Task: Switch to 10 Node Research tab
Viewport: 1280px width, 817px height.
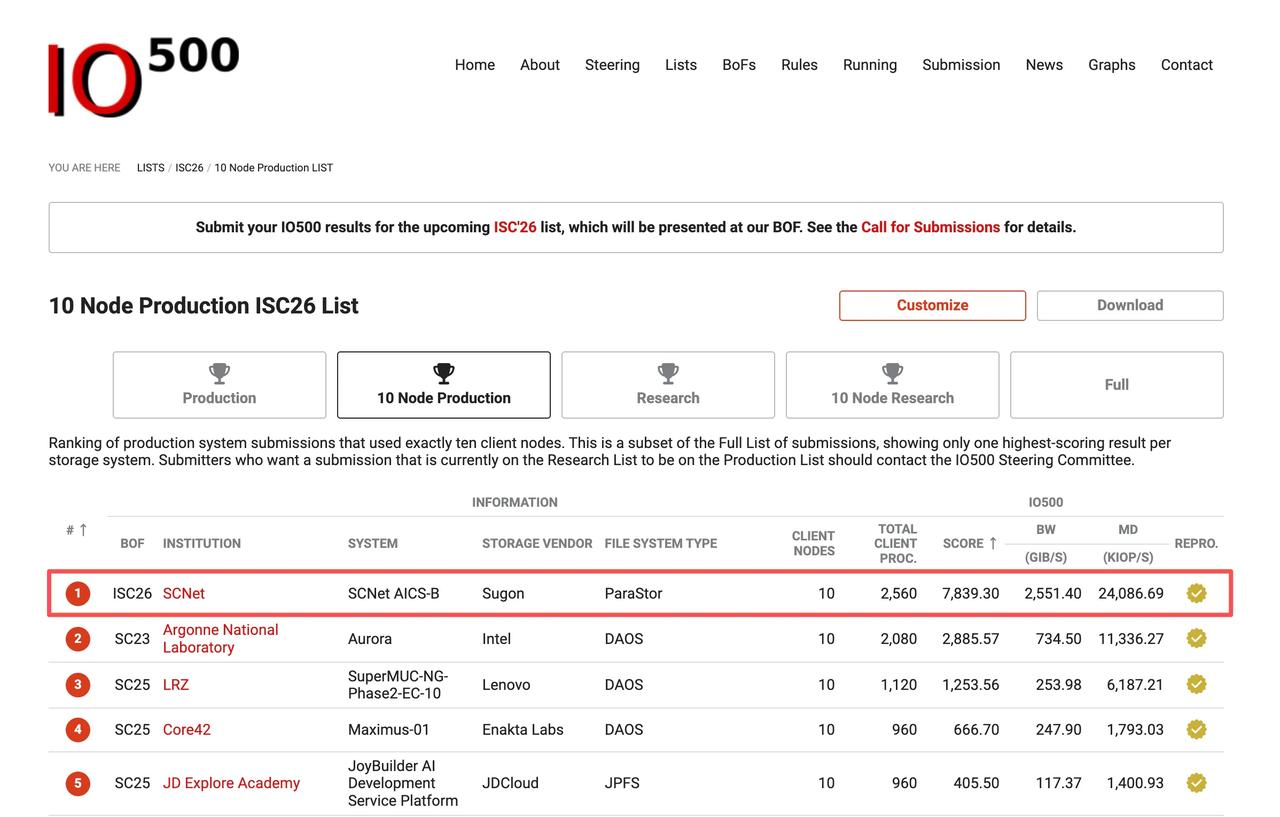Action: [x=892, y=385]
